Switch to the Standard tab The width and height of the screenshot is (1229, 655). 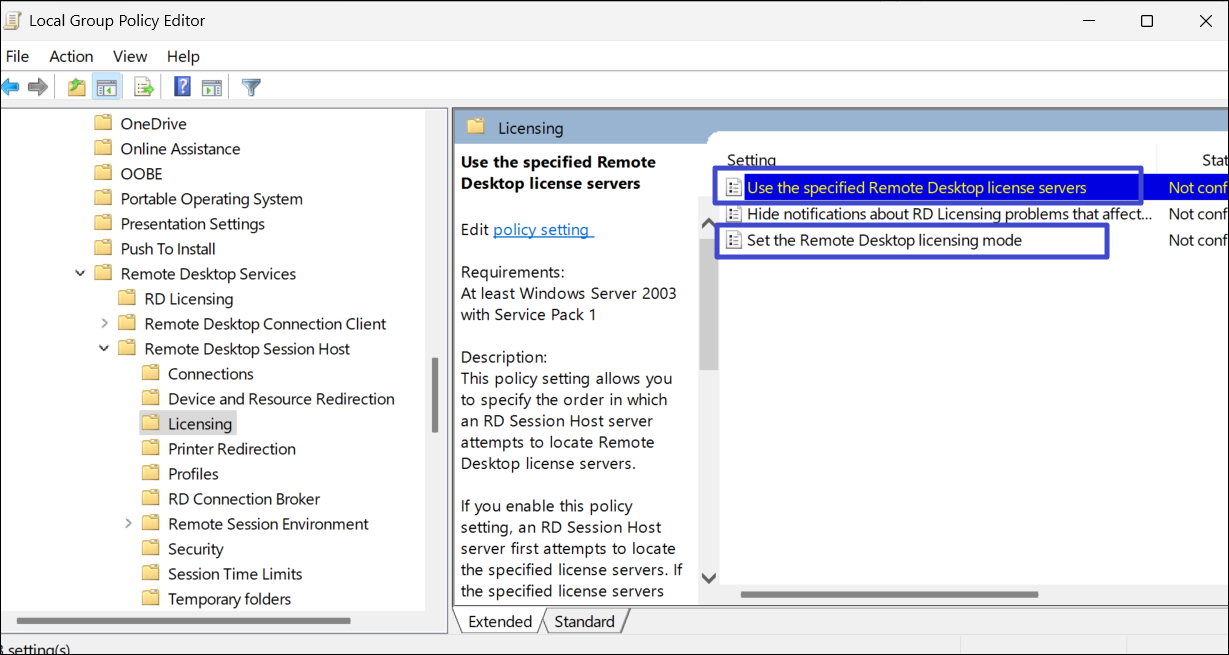tap(584, 622)
